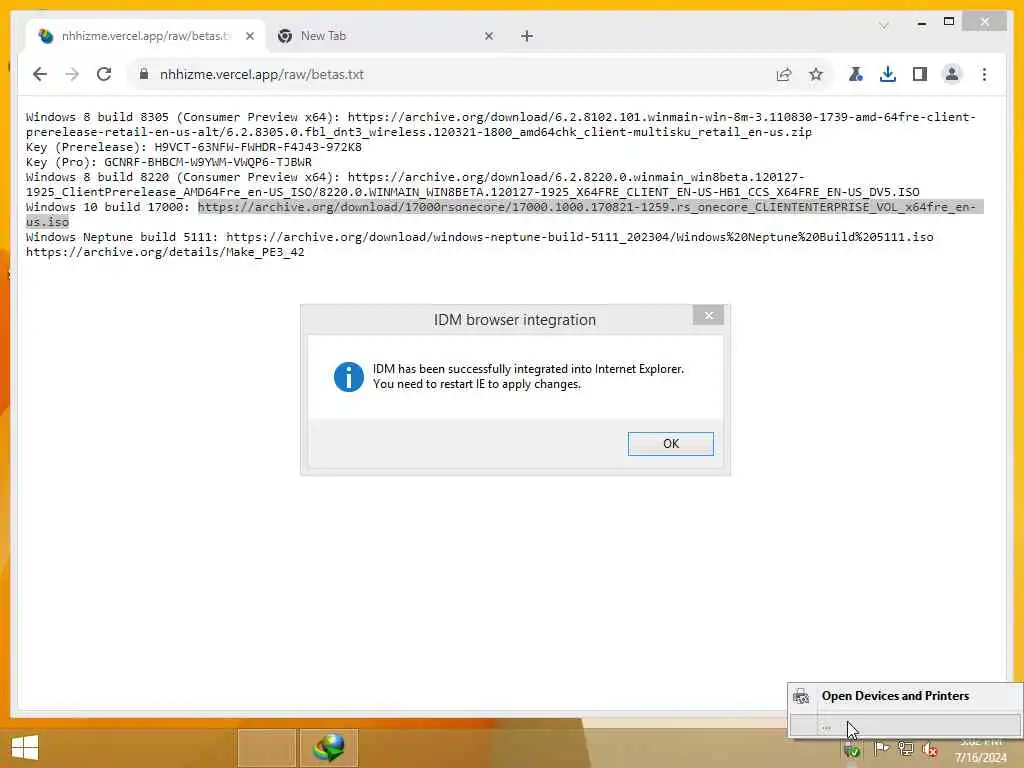Open the Chrome Labs flask icon

[x=855, y=74]
